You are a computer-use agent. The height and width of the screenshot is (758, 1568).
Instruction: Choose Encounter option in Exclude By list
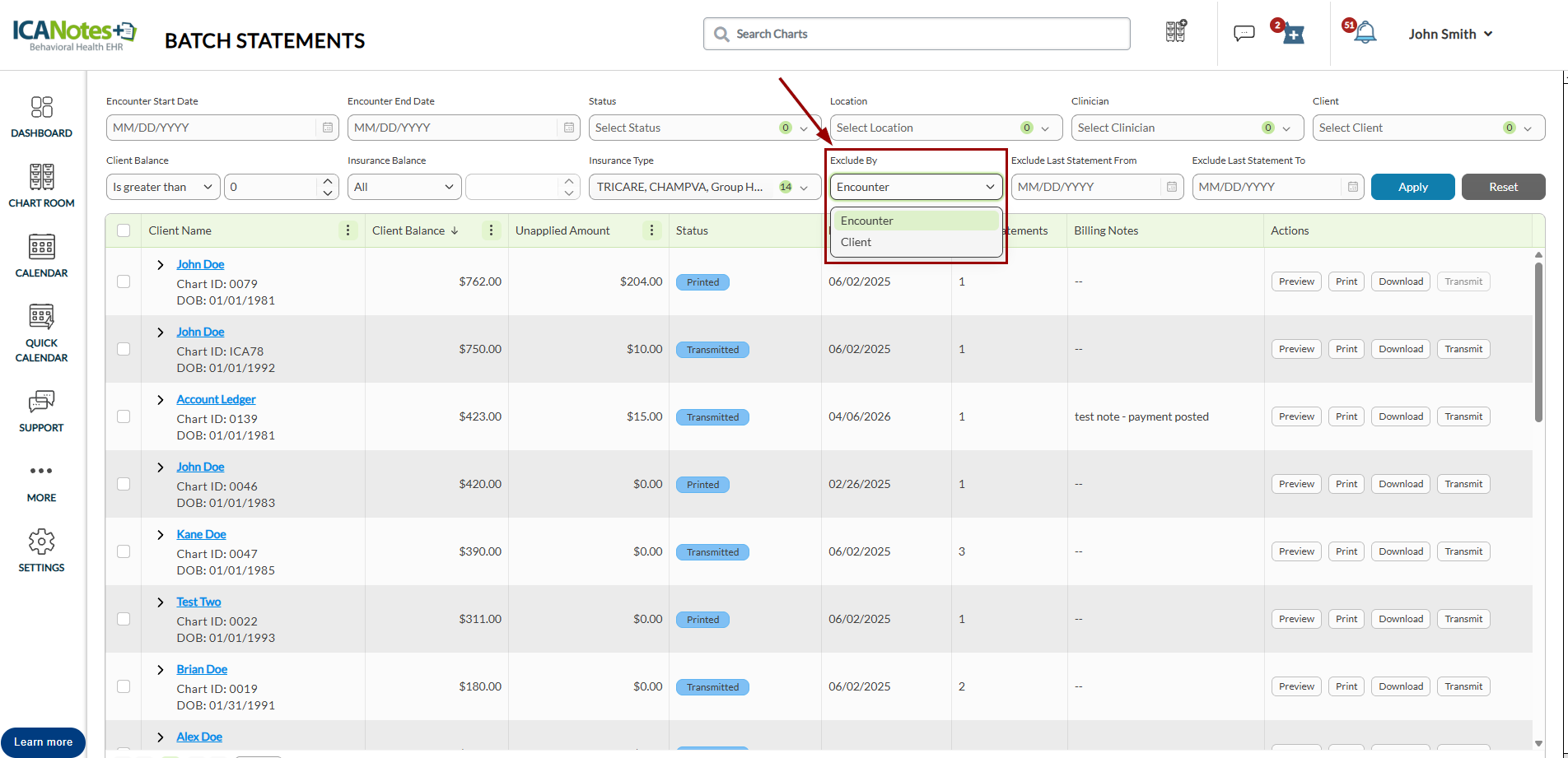pyautogui.click(x=867, y=221)
